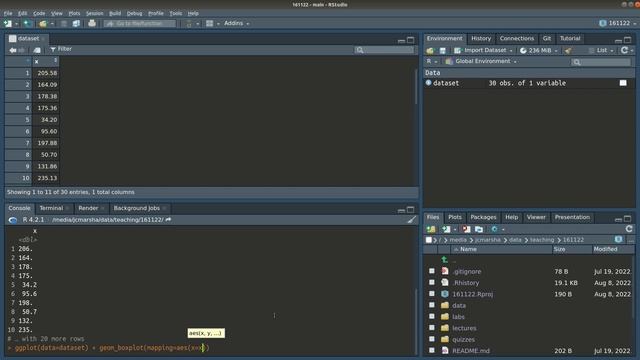Click working directory arrow in Console header

coord(168,220)
